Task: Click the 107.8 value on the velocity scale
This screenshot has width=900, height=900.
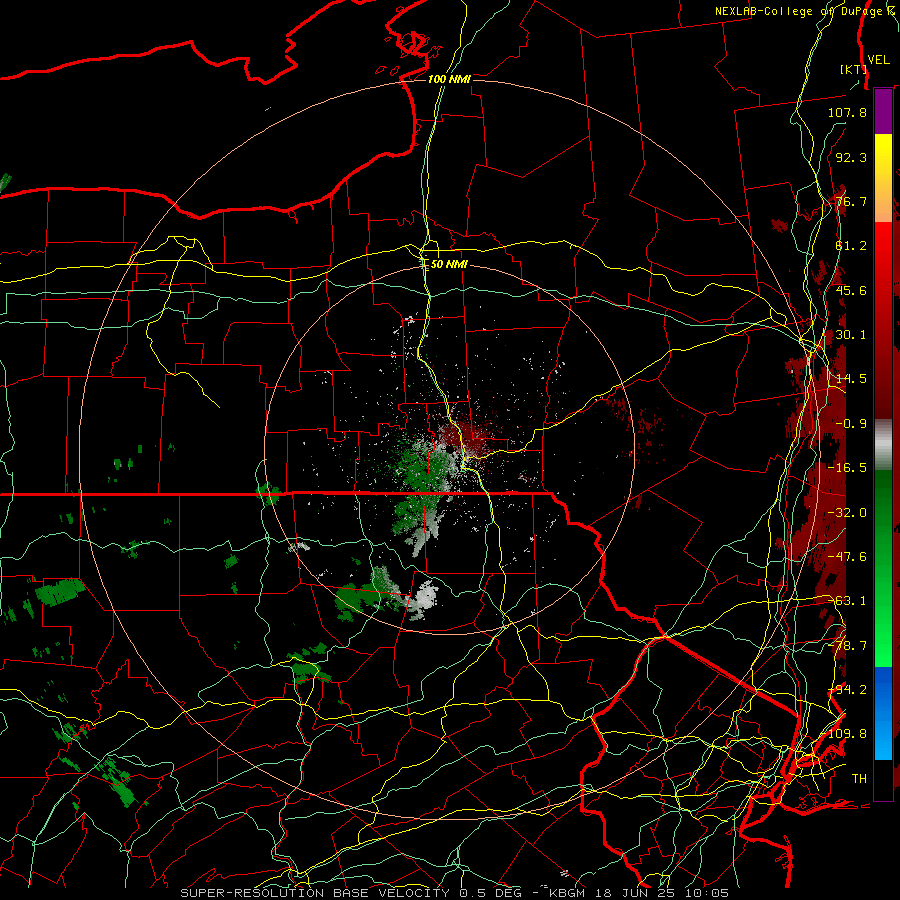Action: point(847,112)
